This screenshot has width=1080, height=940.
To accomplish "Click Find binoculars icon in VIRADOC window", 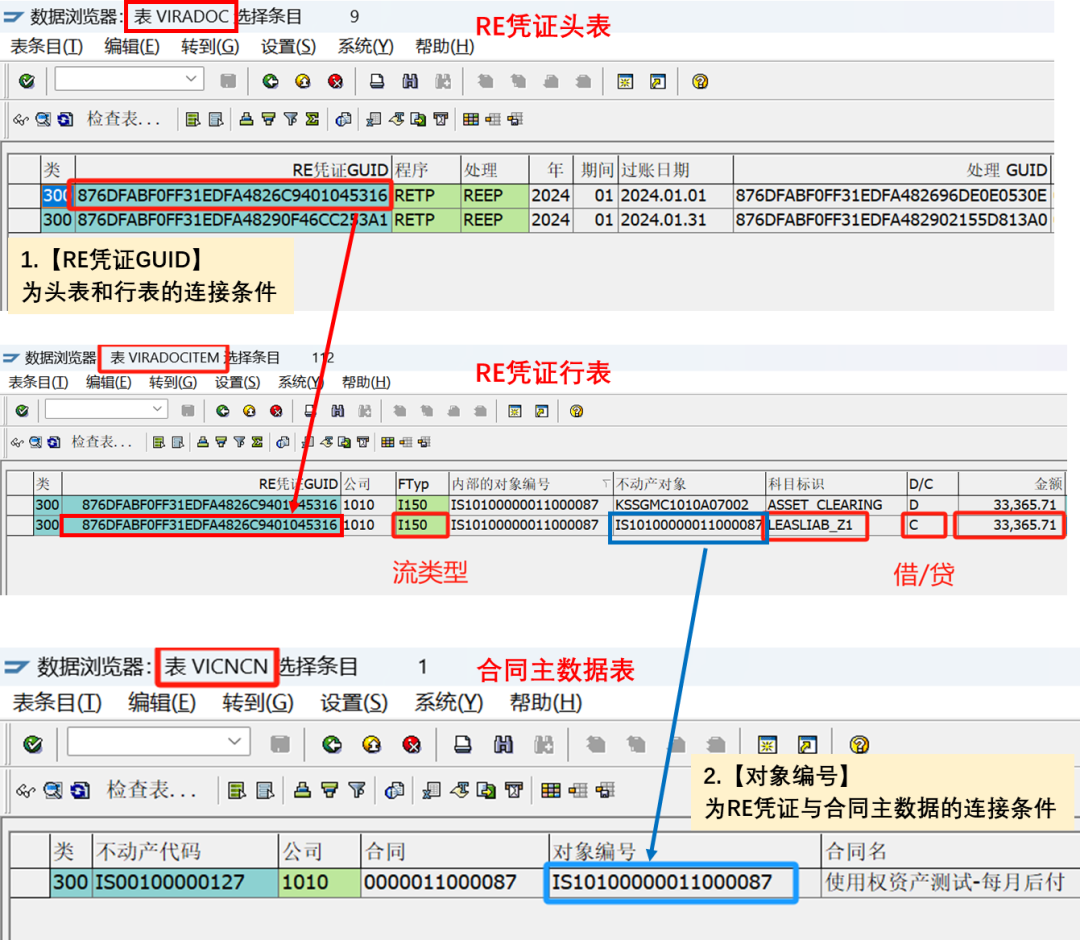I will click(x=410, y=81).
